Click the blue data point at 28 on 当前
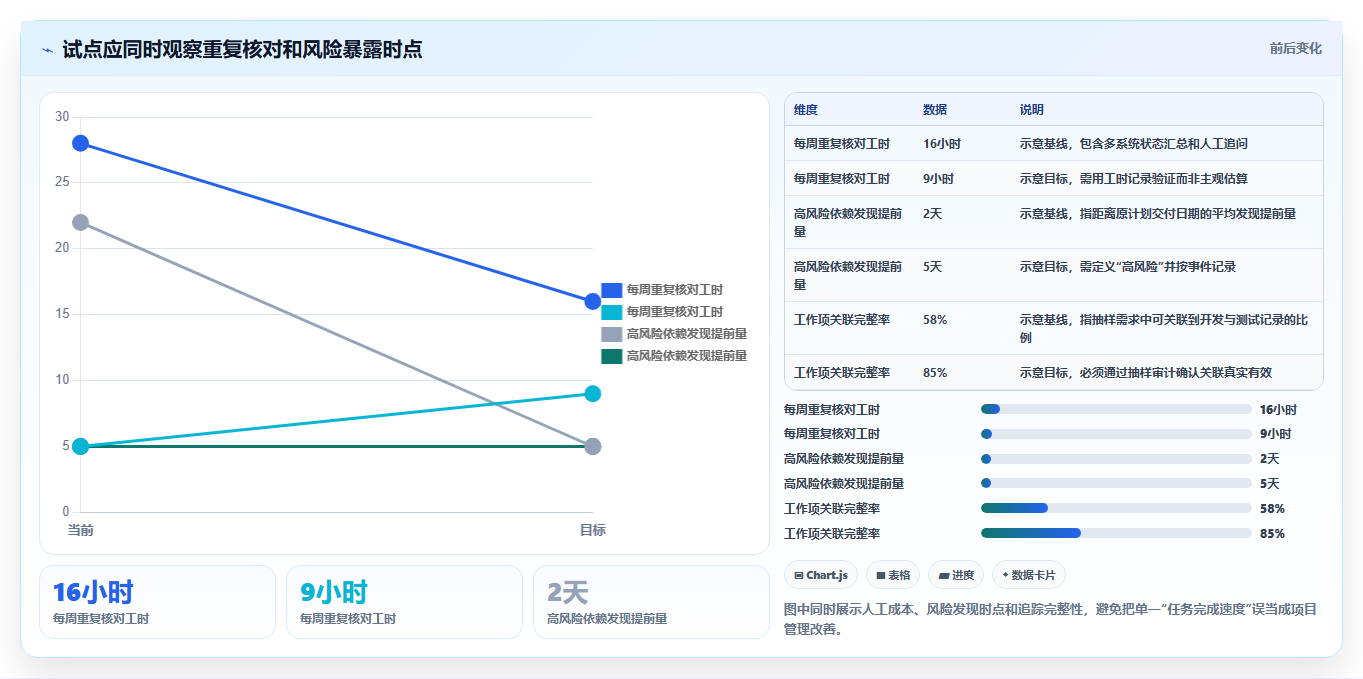This screenshot has height=679, width=1363. [x=80, y=143]
